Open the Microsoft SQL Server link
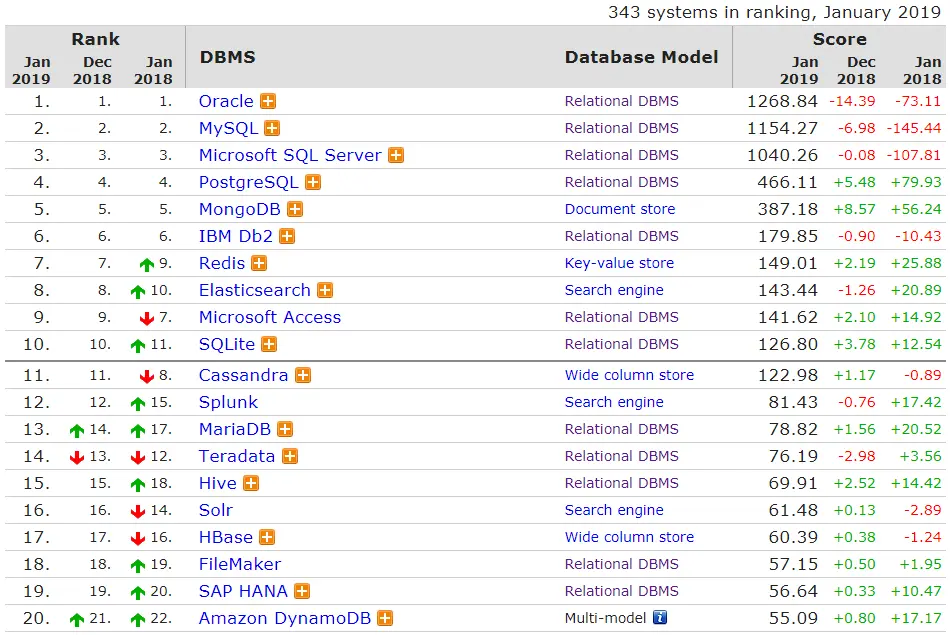The width and height of the screenshot is (950, 635). tap(290, 155)
